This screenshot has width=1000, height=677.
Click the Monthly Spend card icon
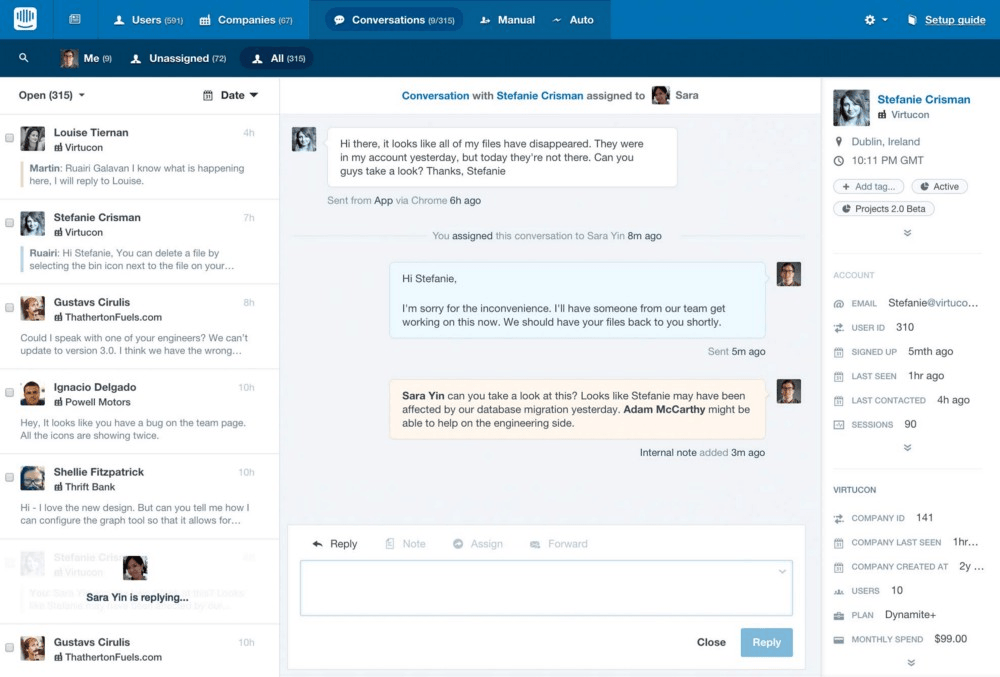[x=839, y=639]
